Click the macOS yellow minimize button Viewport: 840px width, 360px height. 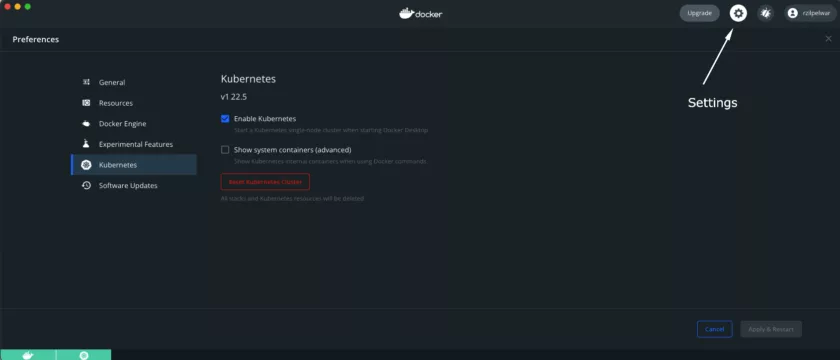tap(18, 6)
